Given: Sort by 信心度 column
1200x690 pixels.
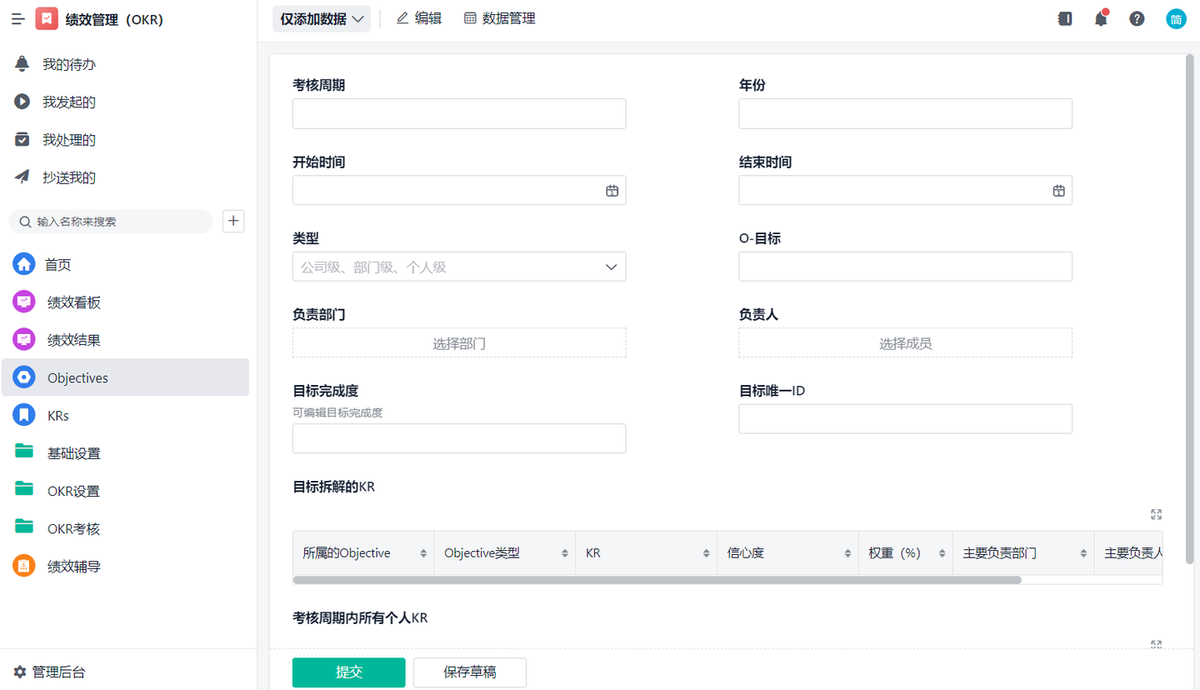Looking at the screenshot, I should point(848,553).
